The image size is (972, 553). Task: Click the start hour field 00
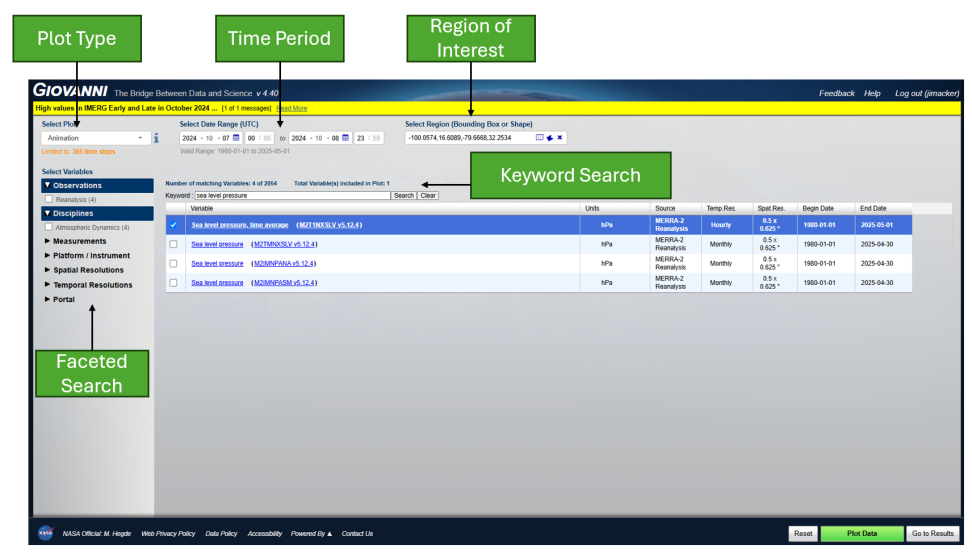tap(252, 138)
